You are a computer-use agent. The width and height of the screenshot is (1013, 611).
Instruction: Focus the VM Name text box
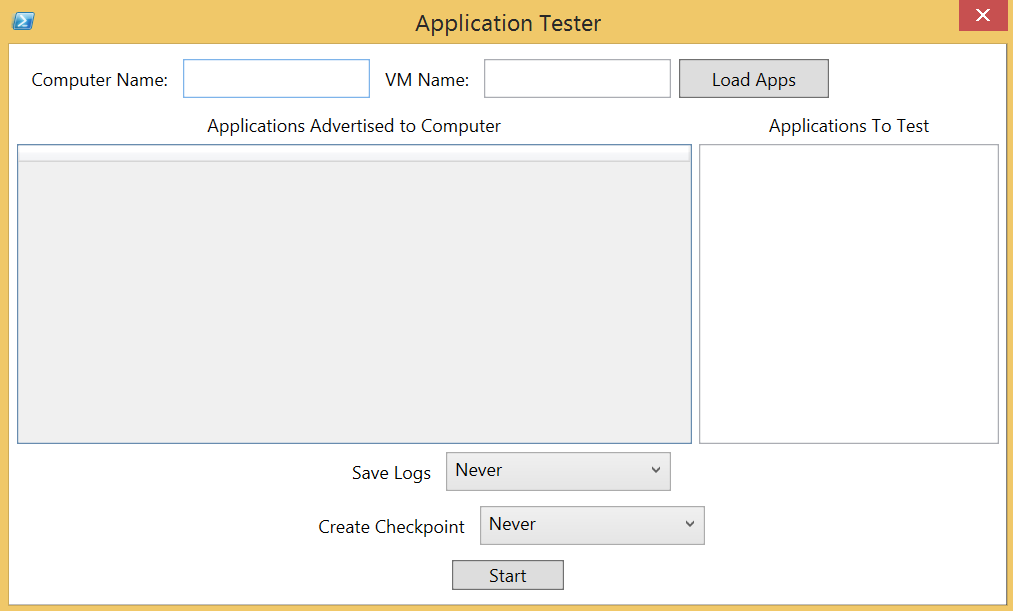coord(578,79)
